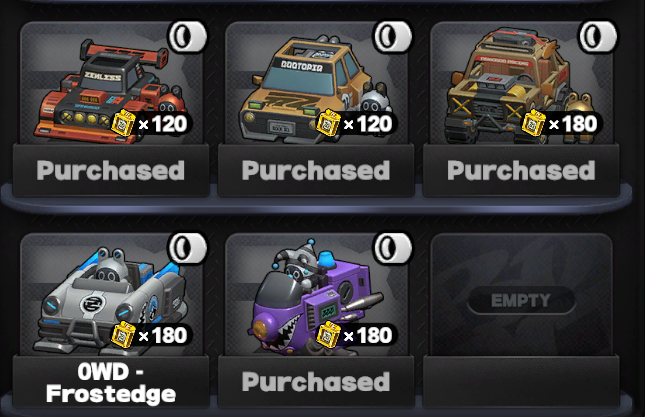This screenshot has width=645, height=417.
Task: Click the gold fuel can icon on the brown truck
Action: click(534, 123)
